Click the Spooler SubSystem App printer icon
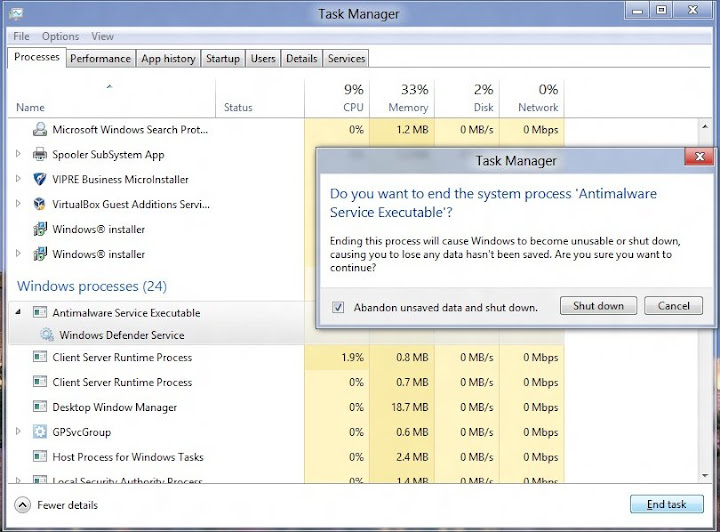The height and width of the screenshot is (532, 720). click(40, 154)
